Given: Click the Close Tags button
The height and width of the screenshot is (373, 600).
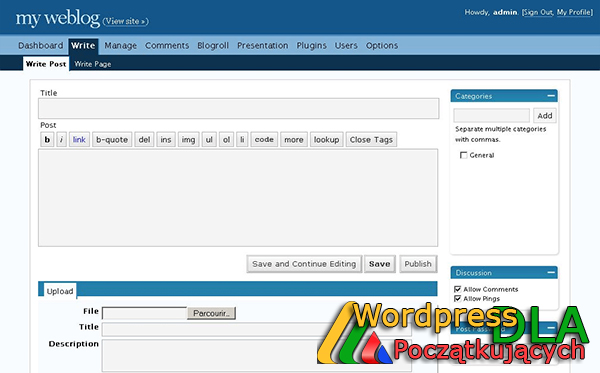Looking at the screenshot, I should click(x=371, y=140).
